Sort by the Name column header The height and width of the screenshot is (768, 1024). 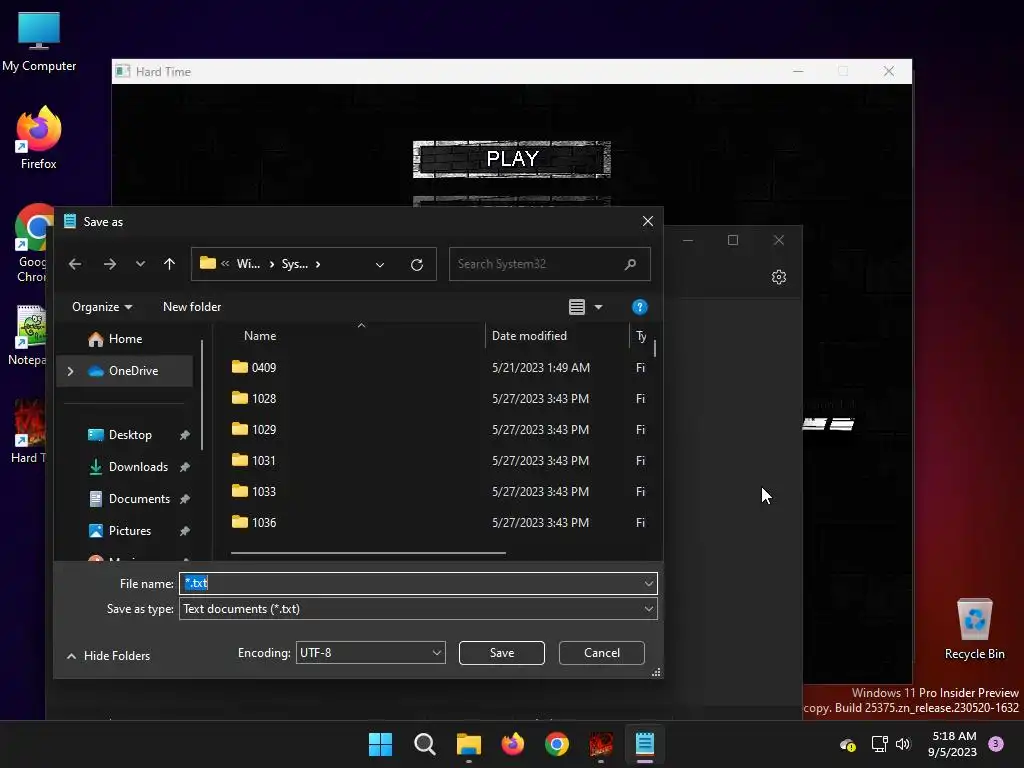[x=260, y=336]
